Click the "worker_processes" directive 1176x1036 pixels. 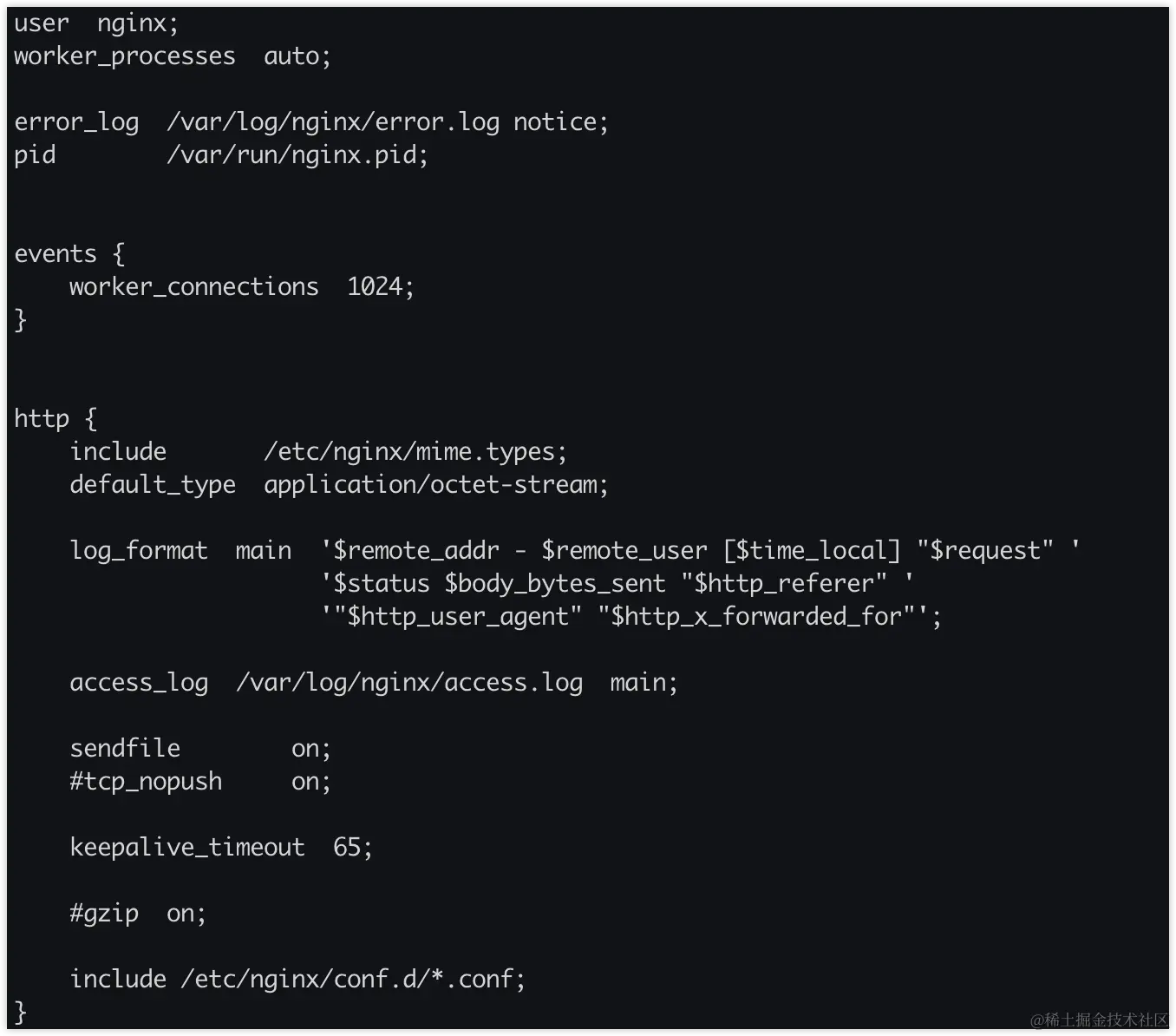(124, 56)
